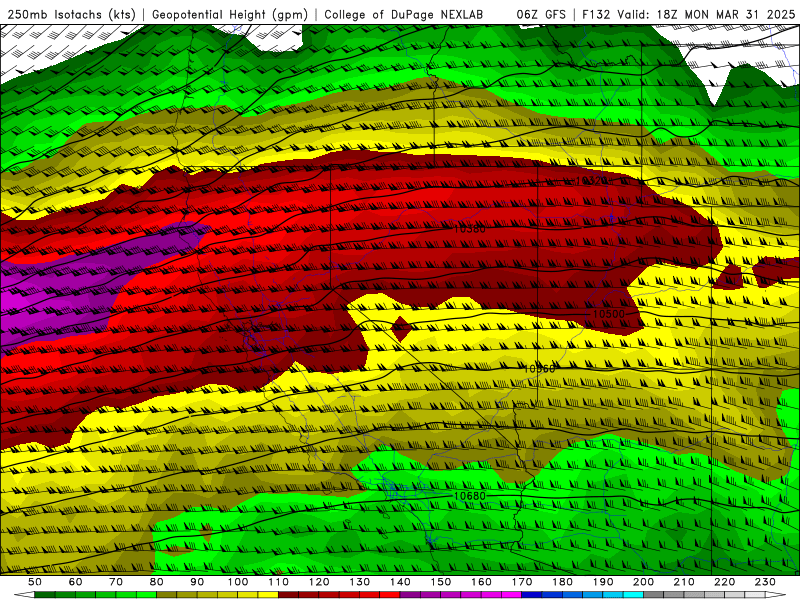Click the 150 value on the color scale

pos(441,582)
